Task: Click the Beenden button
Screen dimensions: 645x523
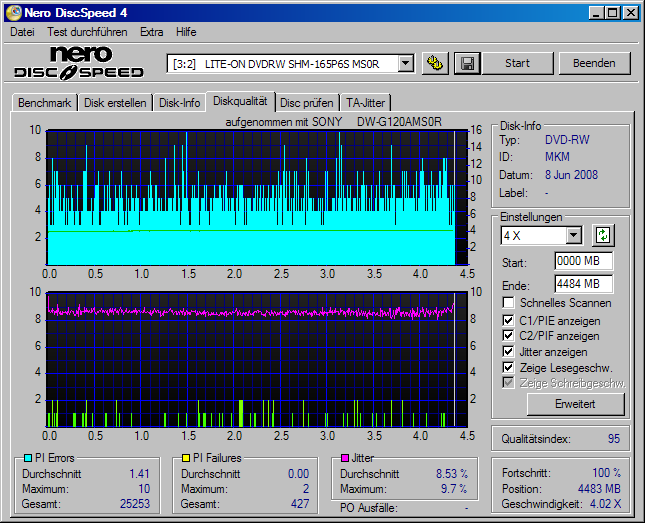Action: (594, 63)
